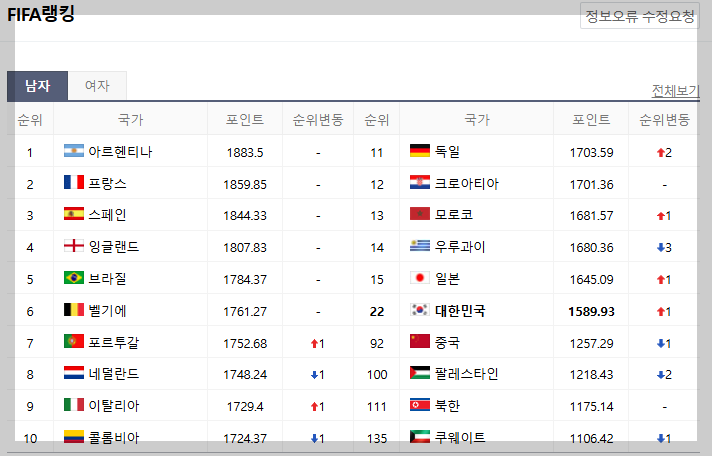Click country name 네덜란드

coord(114,374)
